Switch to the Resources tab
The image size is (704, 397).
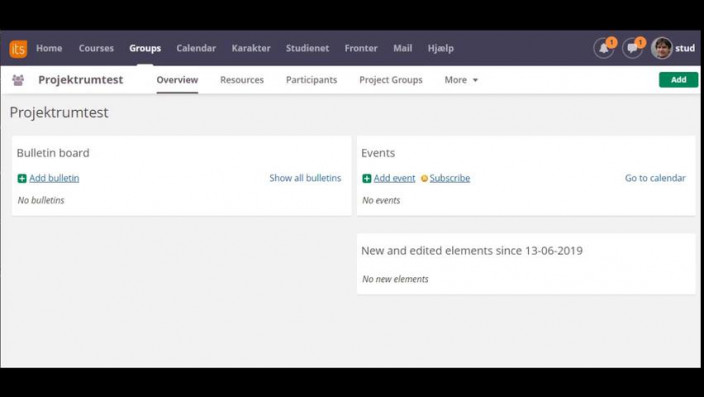[242, 80]
